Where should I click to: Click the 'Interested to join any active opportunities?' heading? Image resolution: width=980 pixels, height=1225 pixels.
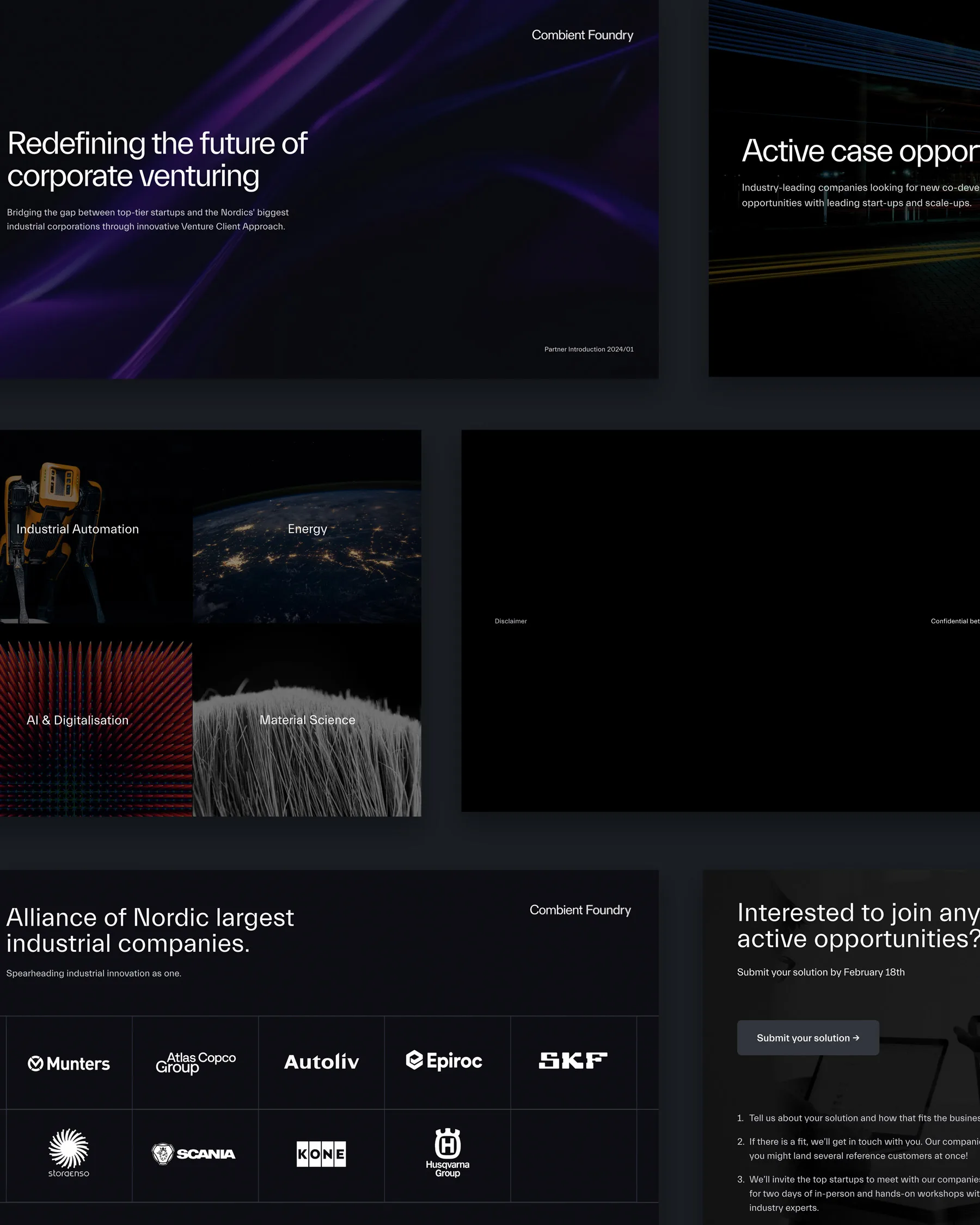(859, 926)
